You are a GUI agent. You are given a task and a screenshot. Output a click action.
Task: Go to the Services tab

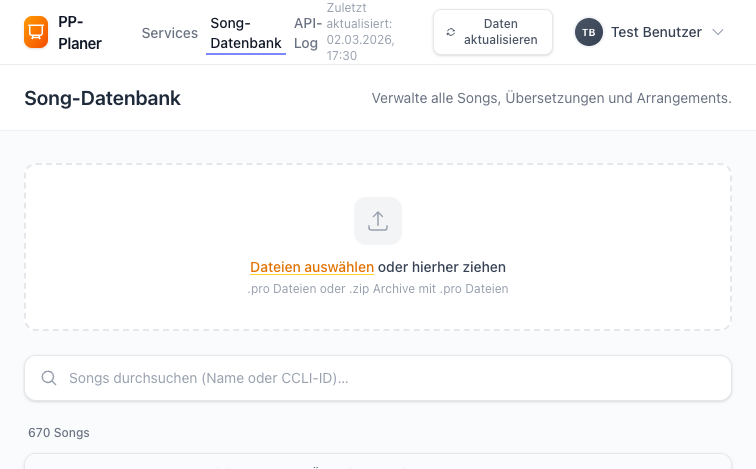pyautogui.click(x=170, y=33)
